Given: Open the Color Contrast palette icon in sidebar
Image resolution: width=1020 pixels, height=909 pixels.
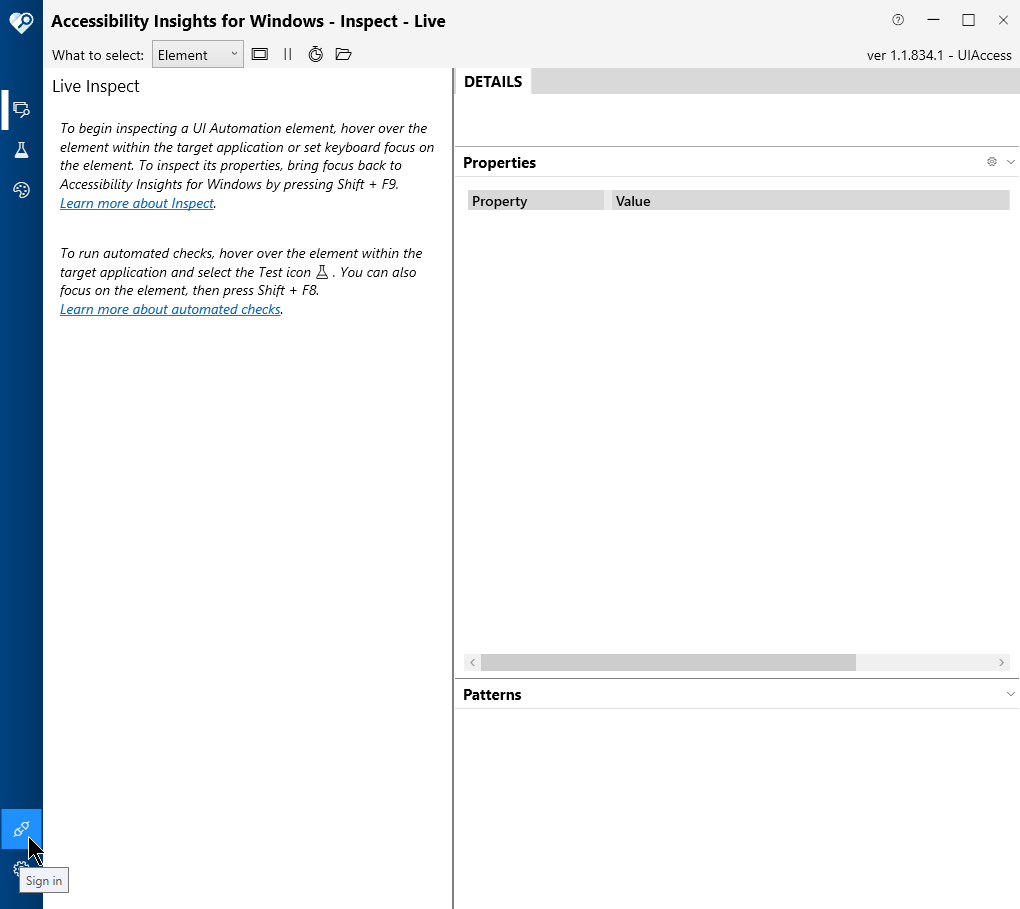Looking at the screenshot, I should tap(21, 190).
